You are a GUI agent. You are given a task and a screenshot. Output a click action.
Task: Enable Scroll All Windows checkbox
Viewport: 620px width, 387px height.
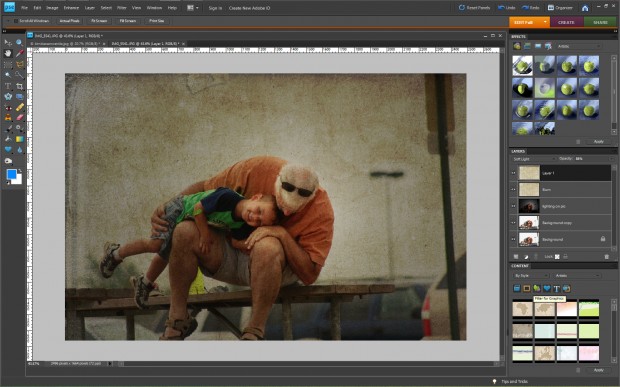point(15,21)
